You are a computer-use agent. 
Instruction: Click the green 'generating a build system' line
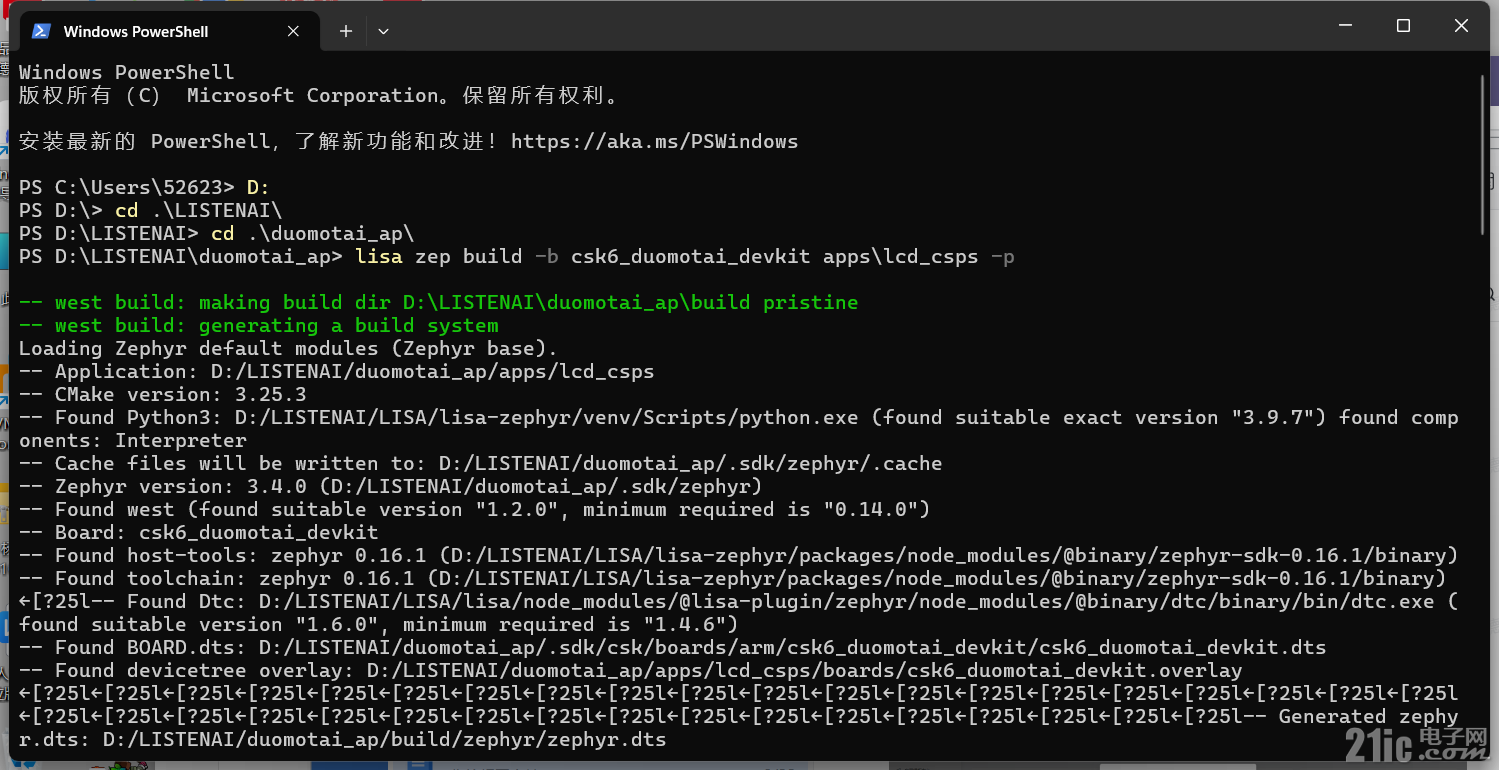pos(258,325)
